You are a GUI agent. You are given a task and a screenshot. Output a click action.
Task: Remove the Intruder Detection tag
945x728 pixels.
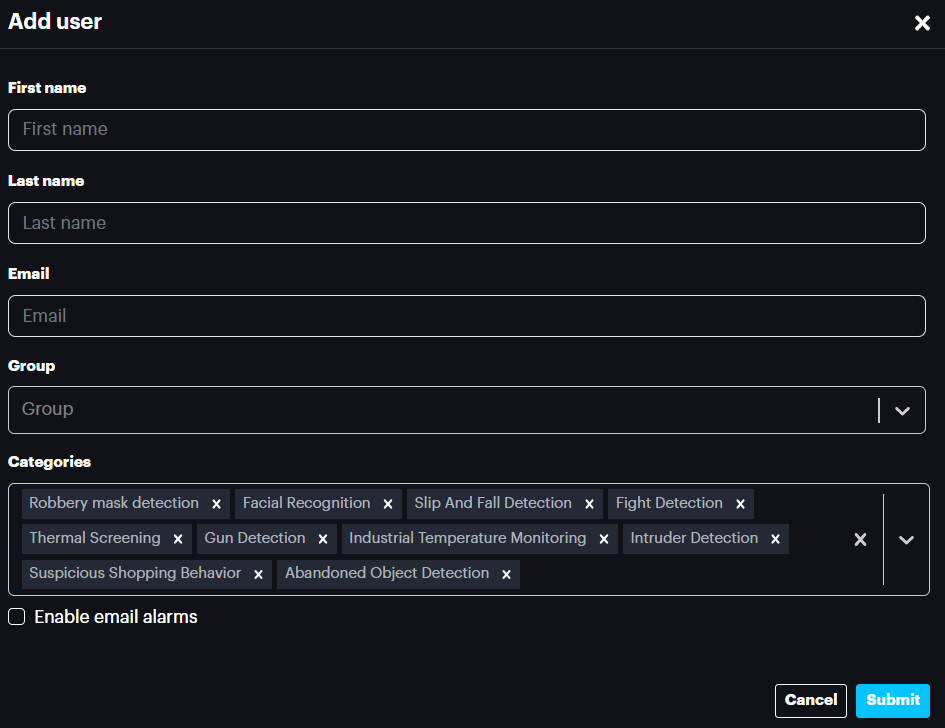(x=775, y=539)
